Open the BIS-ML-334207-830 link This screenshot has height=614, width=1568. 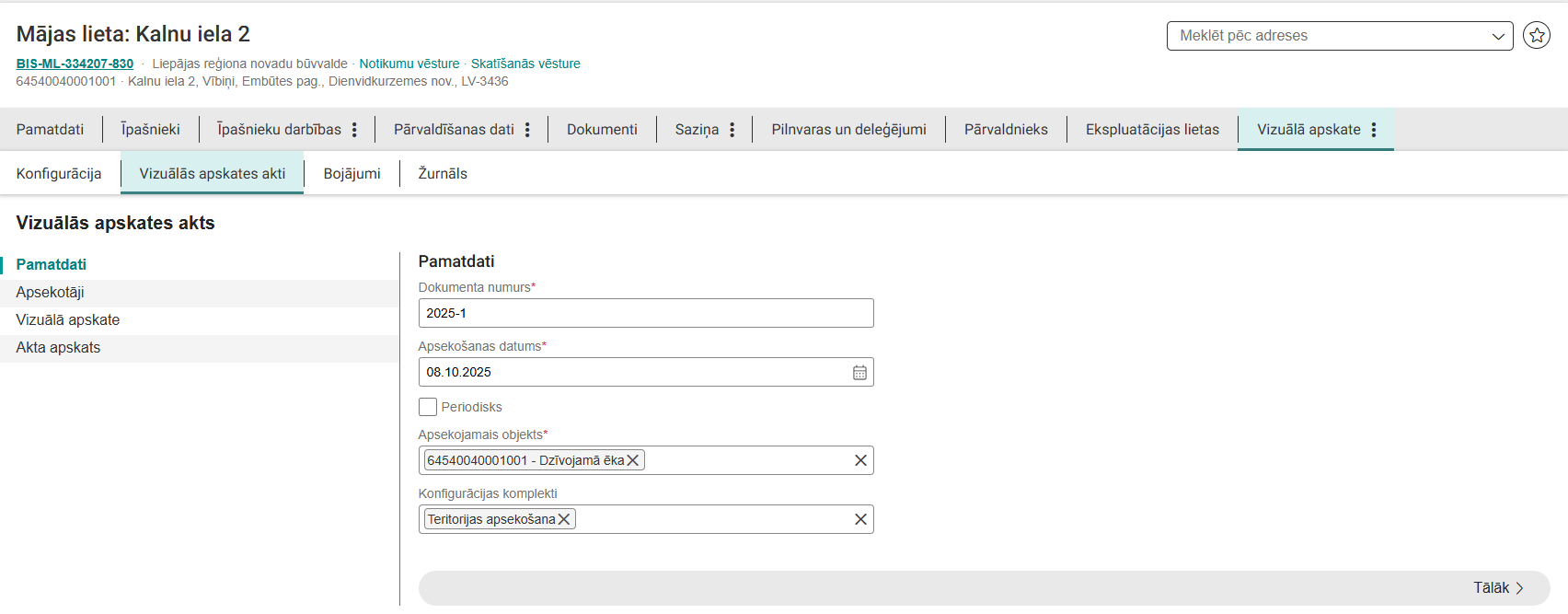point(75,64)
